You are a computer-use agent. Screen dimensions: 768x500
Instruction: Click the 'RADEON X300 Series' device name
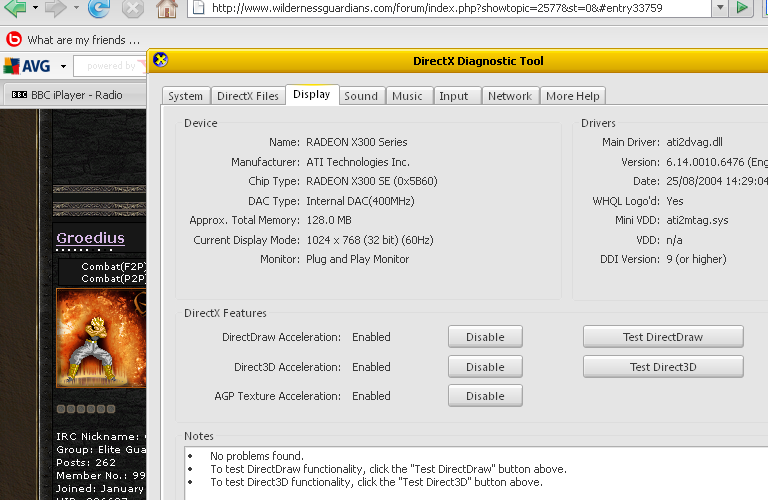click(357, 142)
